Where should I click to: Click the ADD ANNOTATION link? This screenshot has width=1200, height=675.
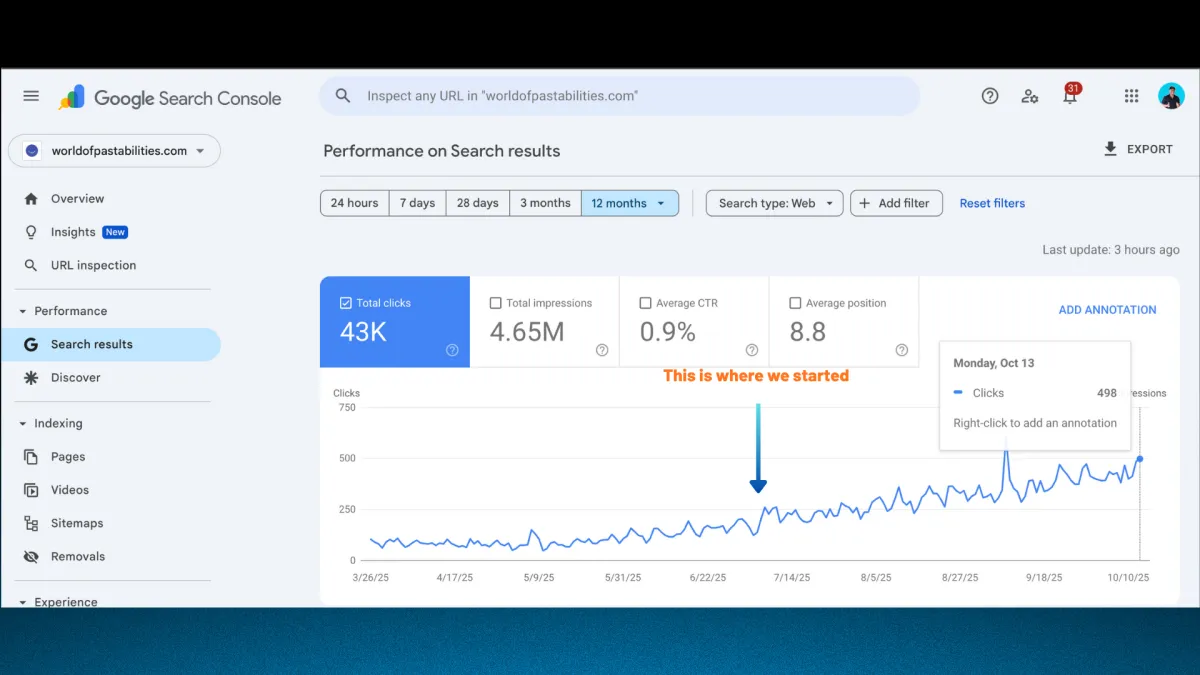click(x=1107, y=310)
